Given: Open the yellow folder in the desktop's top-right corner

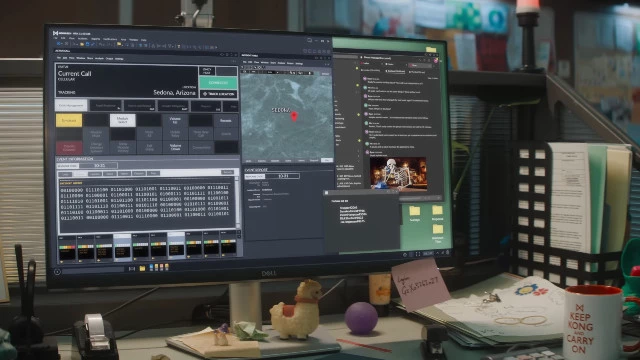Looking at the screenshot, I should pos(431,50).
